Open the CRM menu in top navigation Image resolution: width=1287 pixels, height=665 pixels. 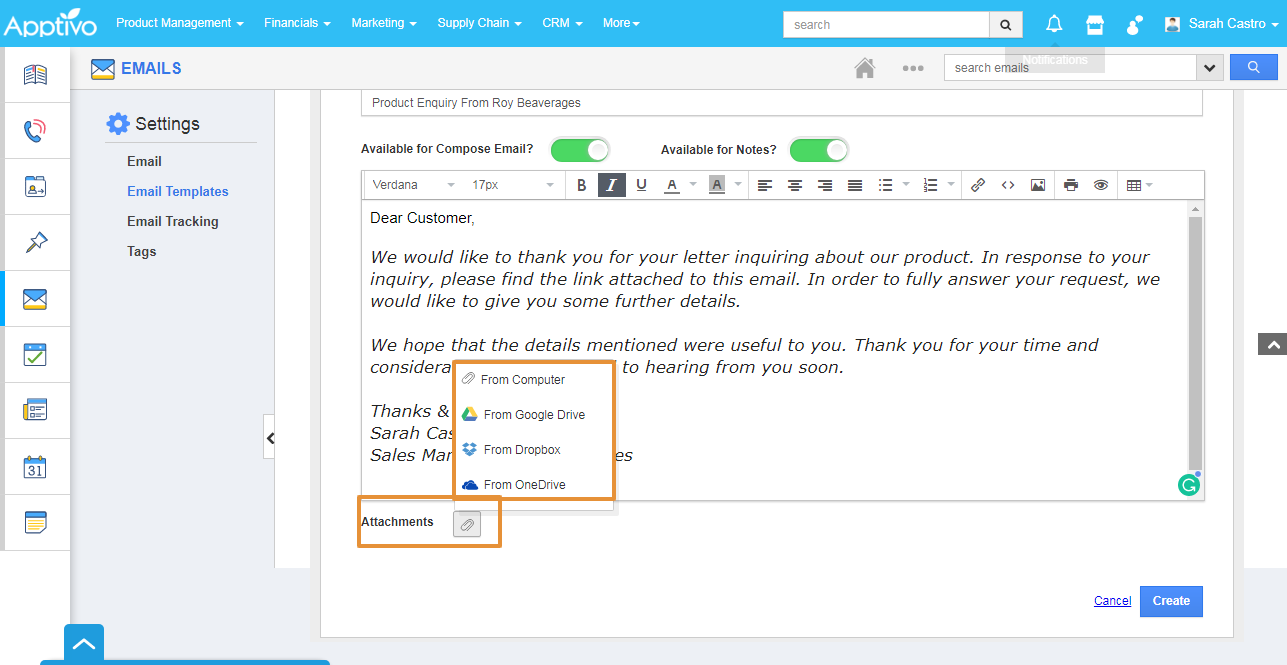[x=562, y=23]
